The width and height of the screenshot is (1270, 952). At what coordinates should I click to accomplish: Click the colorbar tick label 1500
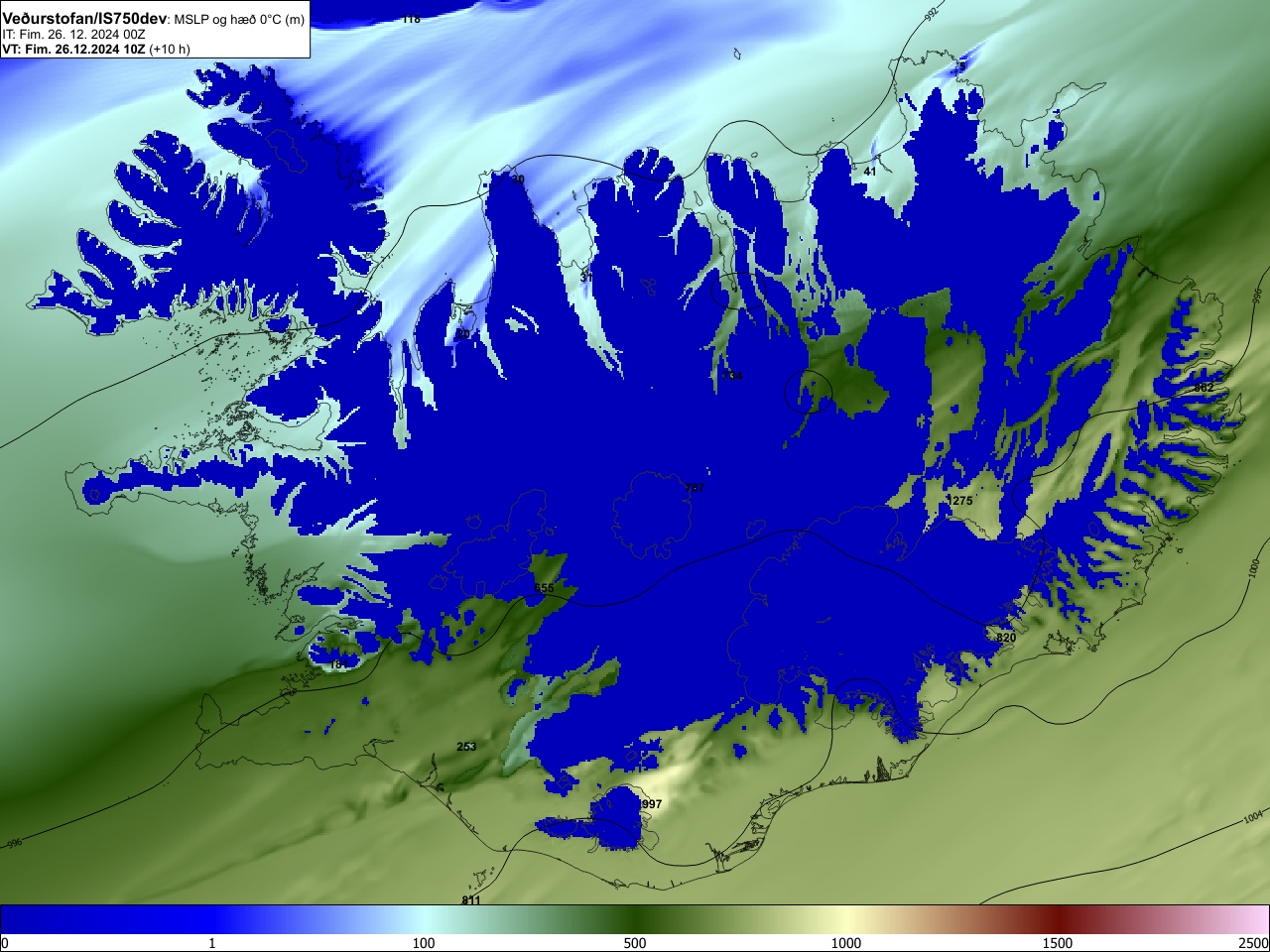(1058, 943)
